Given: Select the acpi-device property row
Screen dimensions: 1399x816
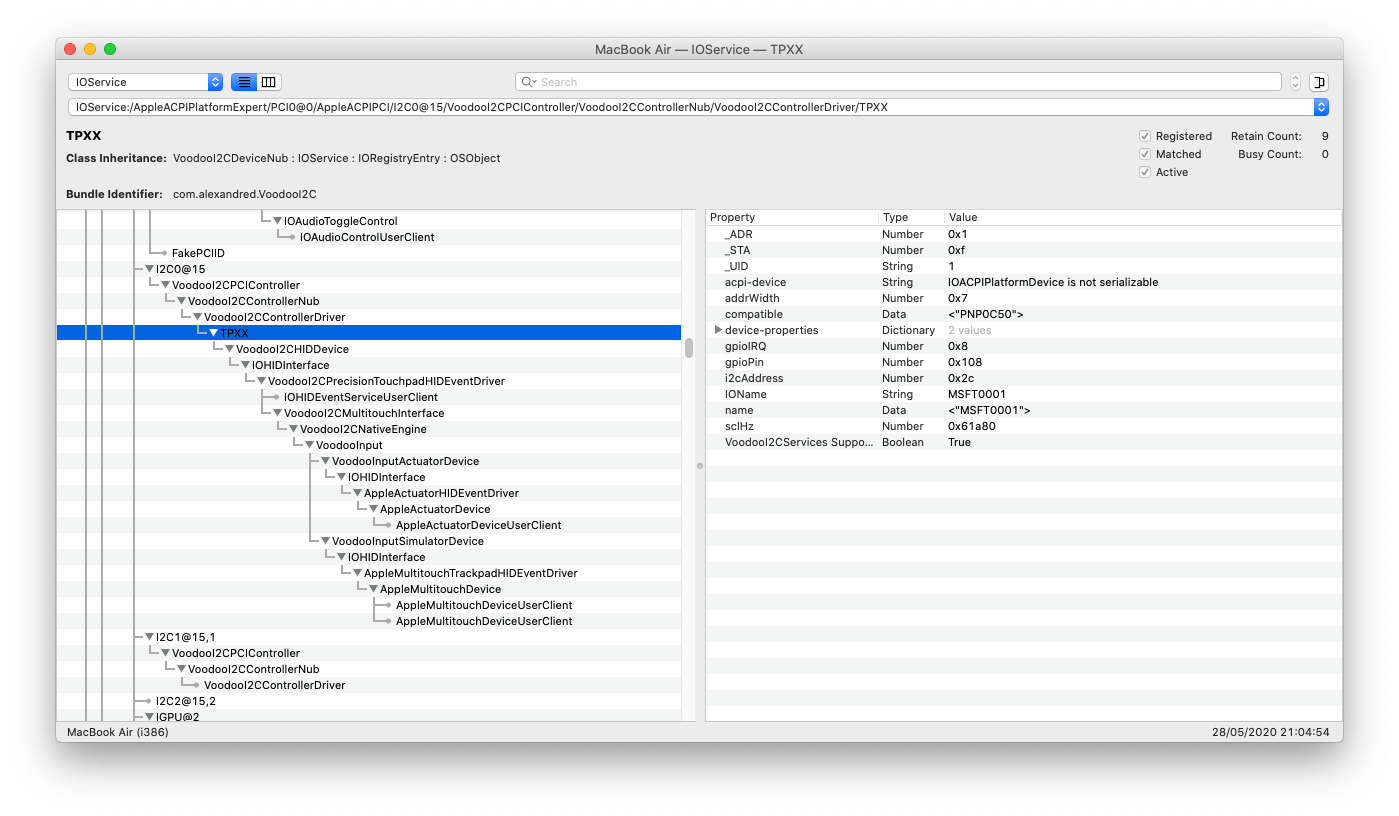Looking at the screenshot, I should [x=1023, y=282].
